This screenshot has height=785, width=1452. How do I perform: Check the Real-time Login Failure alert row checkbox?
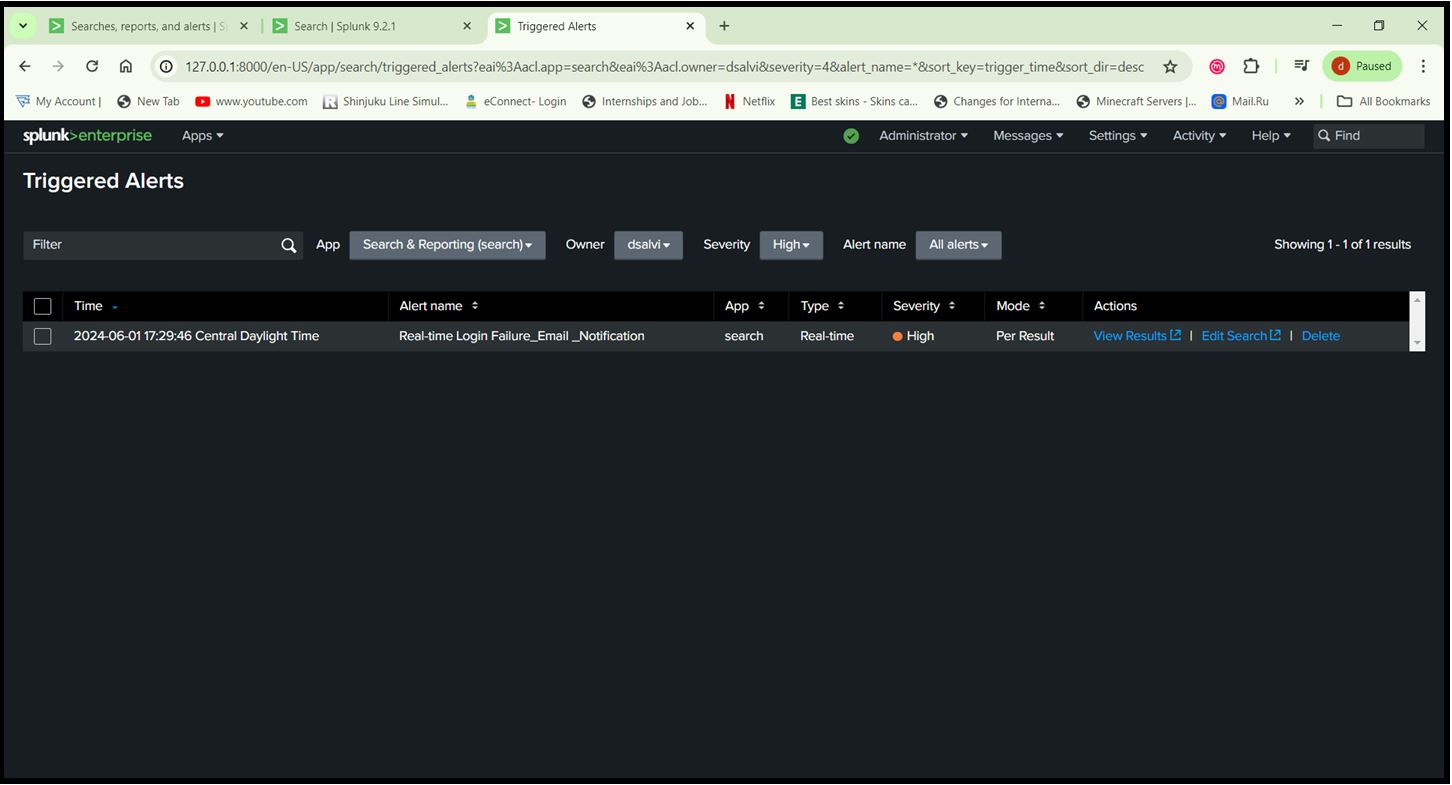tap(42, 336)
